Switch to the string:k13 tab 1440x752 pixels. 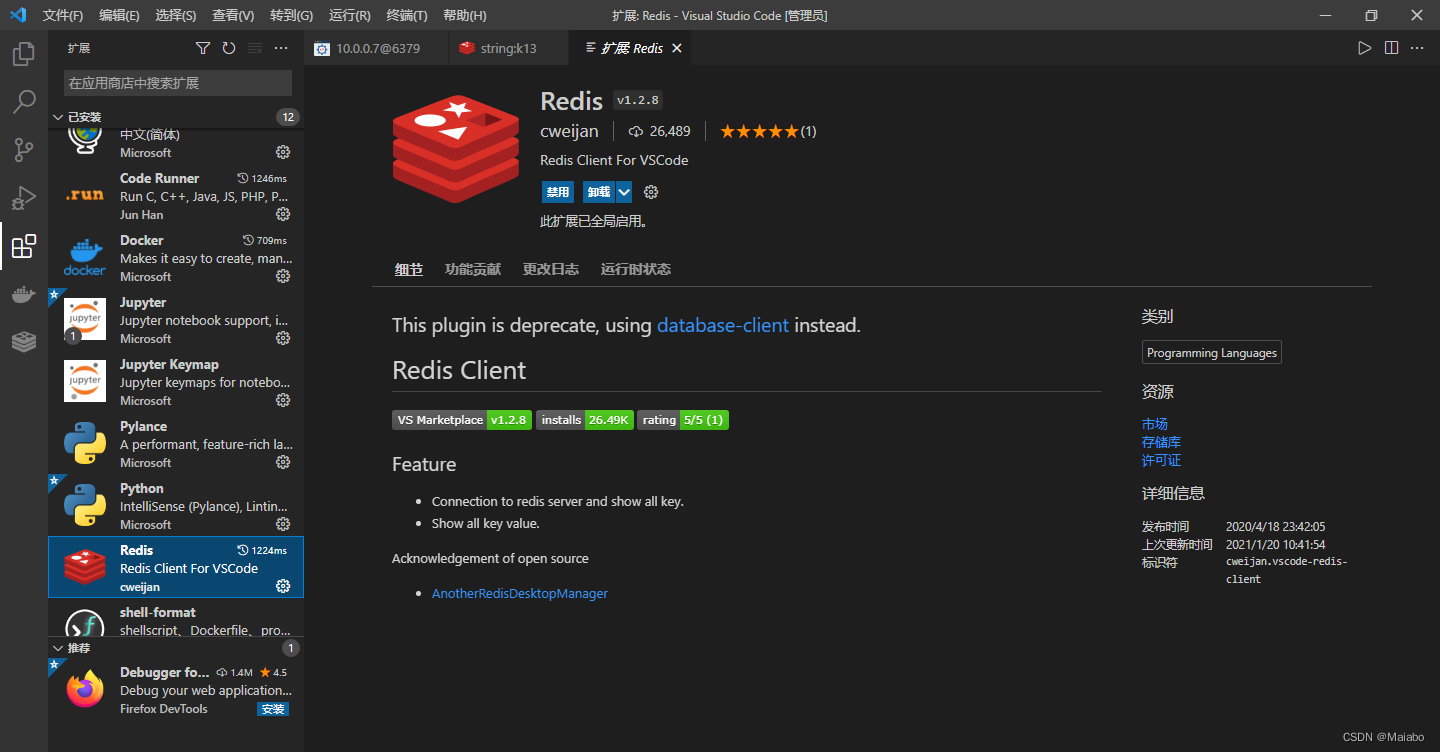(x=508, y=48)
